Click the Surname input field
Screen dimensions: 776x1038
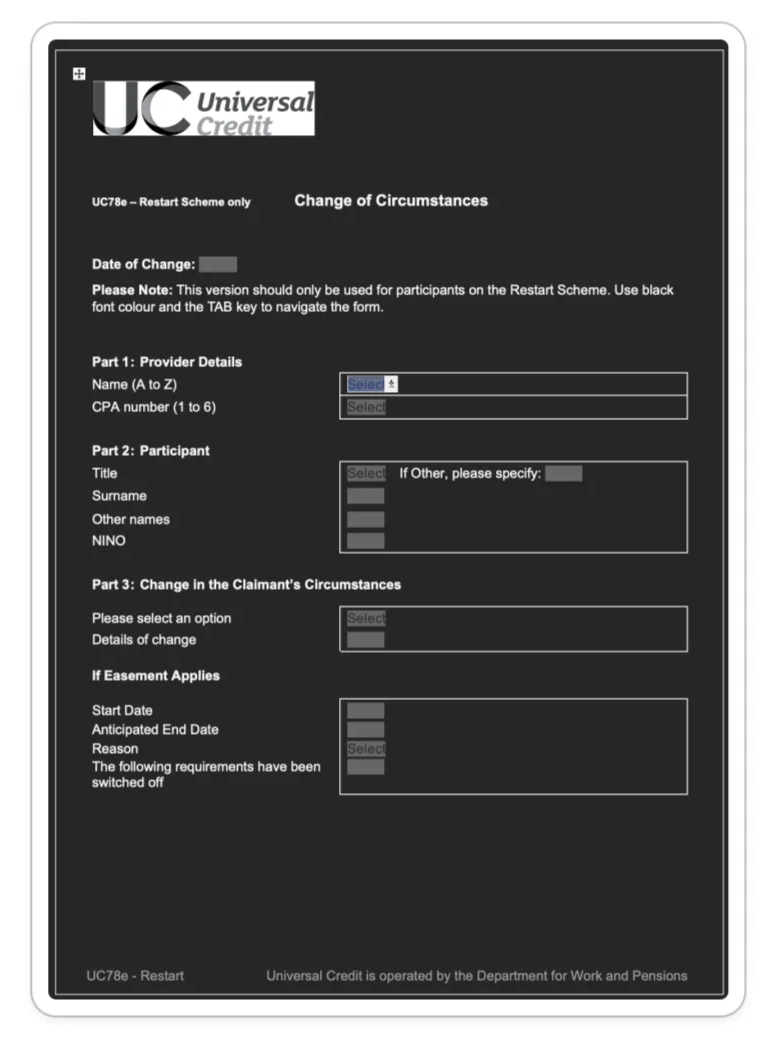point(365,496)
